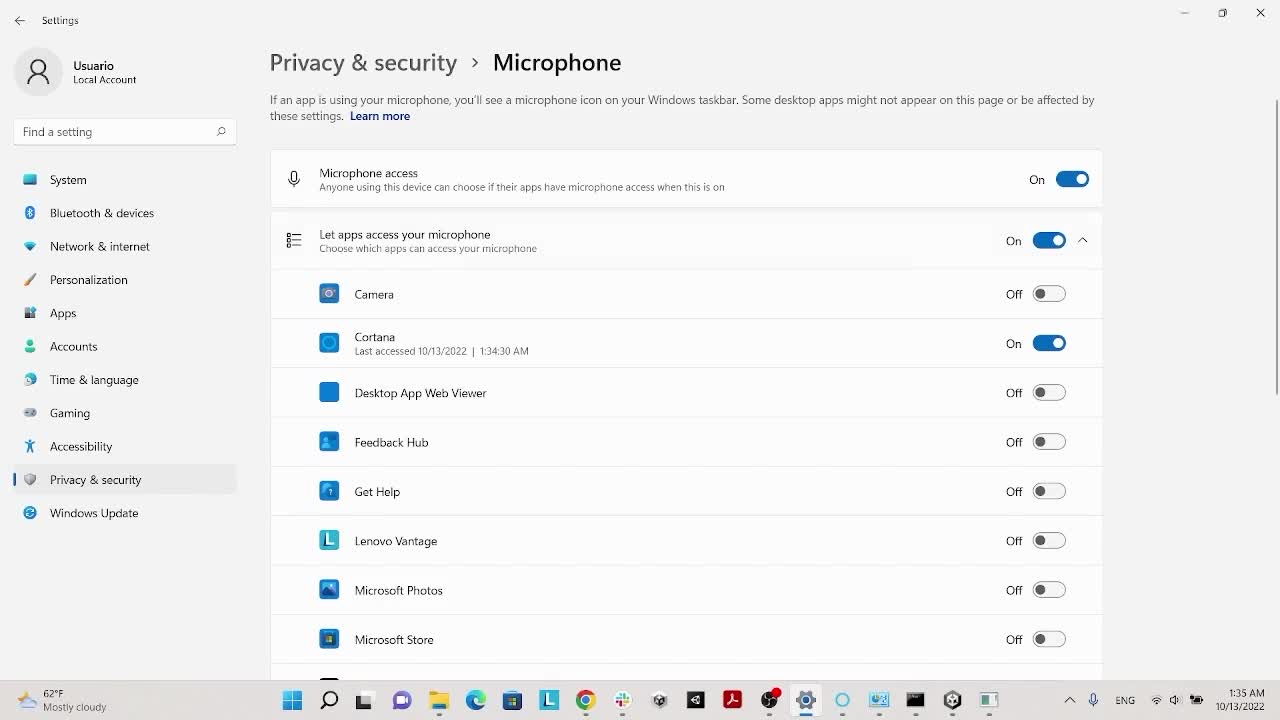Click the Microsoft Store app icon in list
Viewport: 1280px width, 720px height.
tap(329, 639)
